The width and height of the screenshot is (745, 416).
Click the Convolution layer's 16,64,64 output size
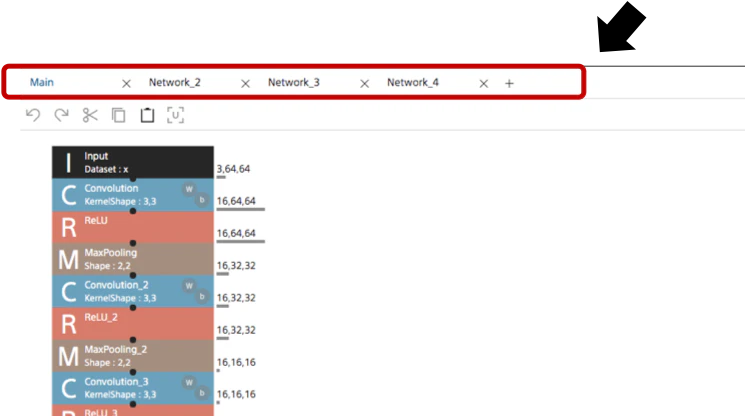(236, 201)
